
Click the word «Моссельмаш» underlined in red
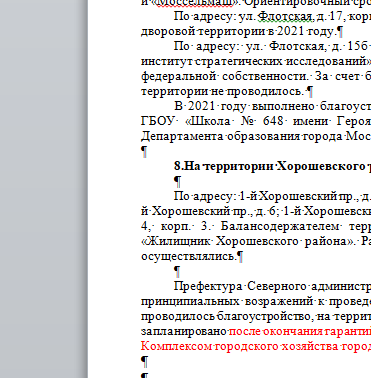point(194,3)
